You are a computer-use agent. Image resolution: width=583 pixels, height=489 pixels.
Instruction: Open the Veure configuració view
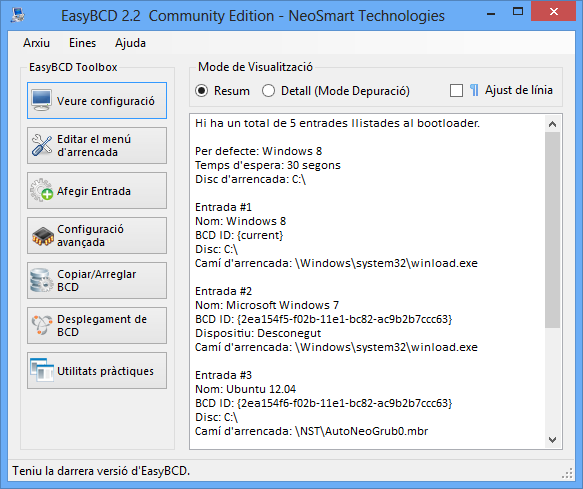tap(97, 101)
